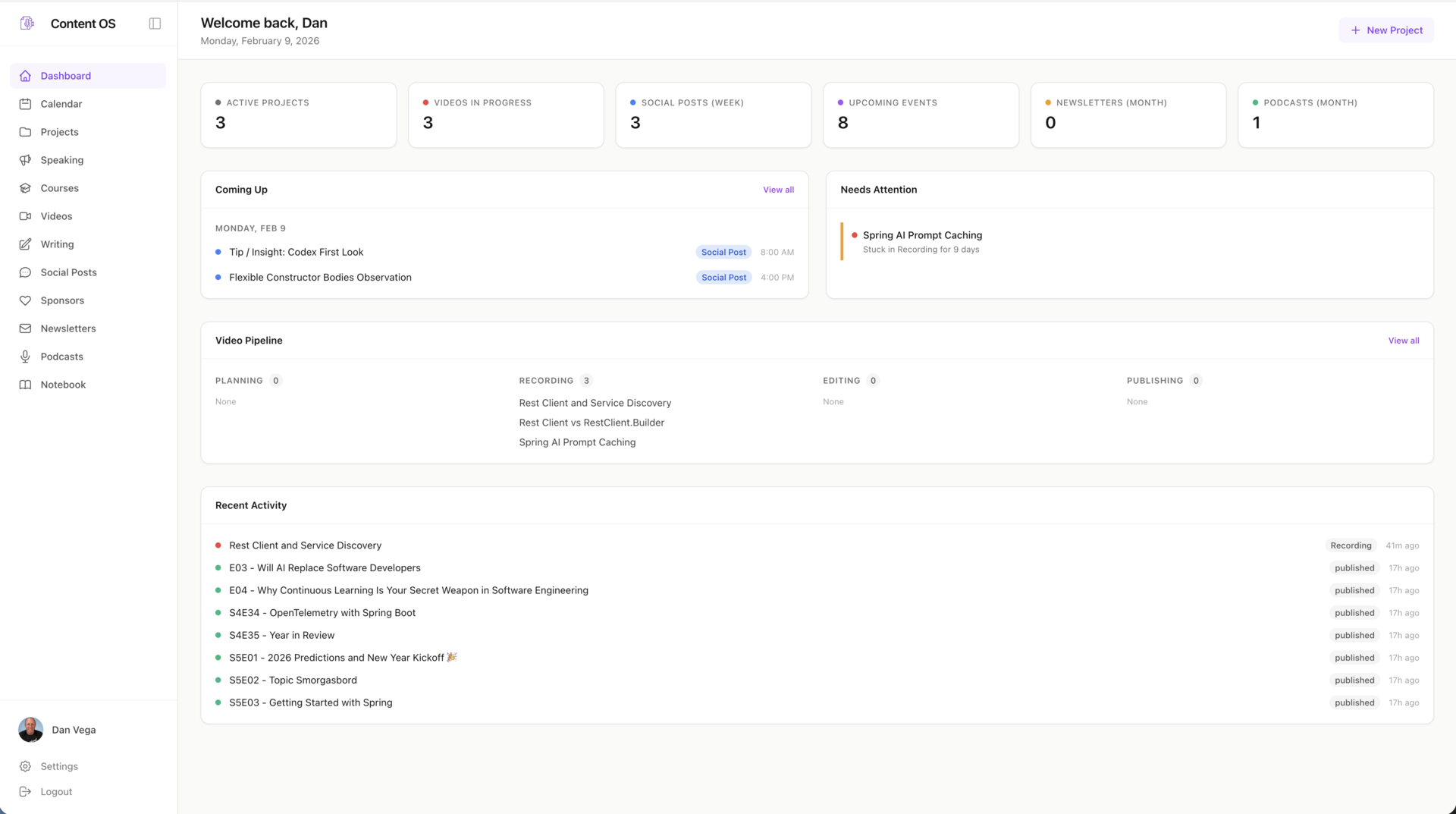Image resolution: width=1456 pixels, height=814 pixels.
Task: Open Spring AI Prompt Caching attention item
Action: tap(921, 235)
